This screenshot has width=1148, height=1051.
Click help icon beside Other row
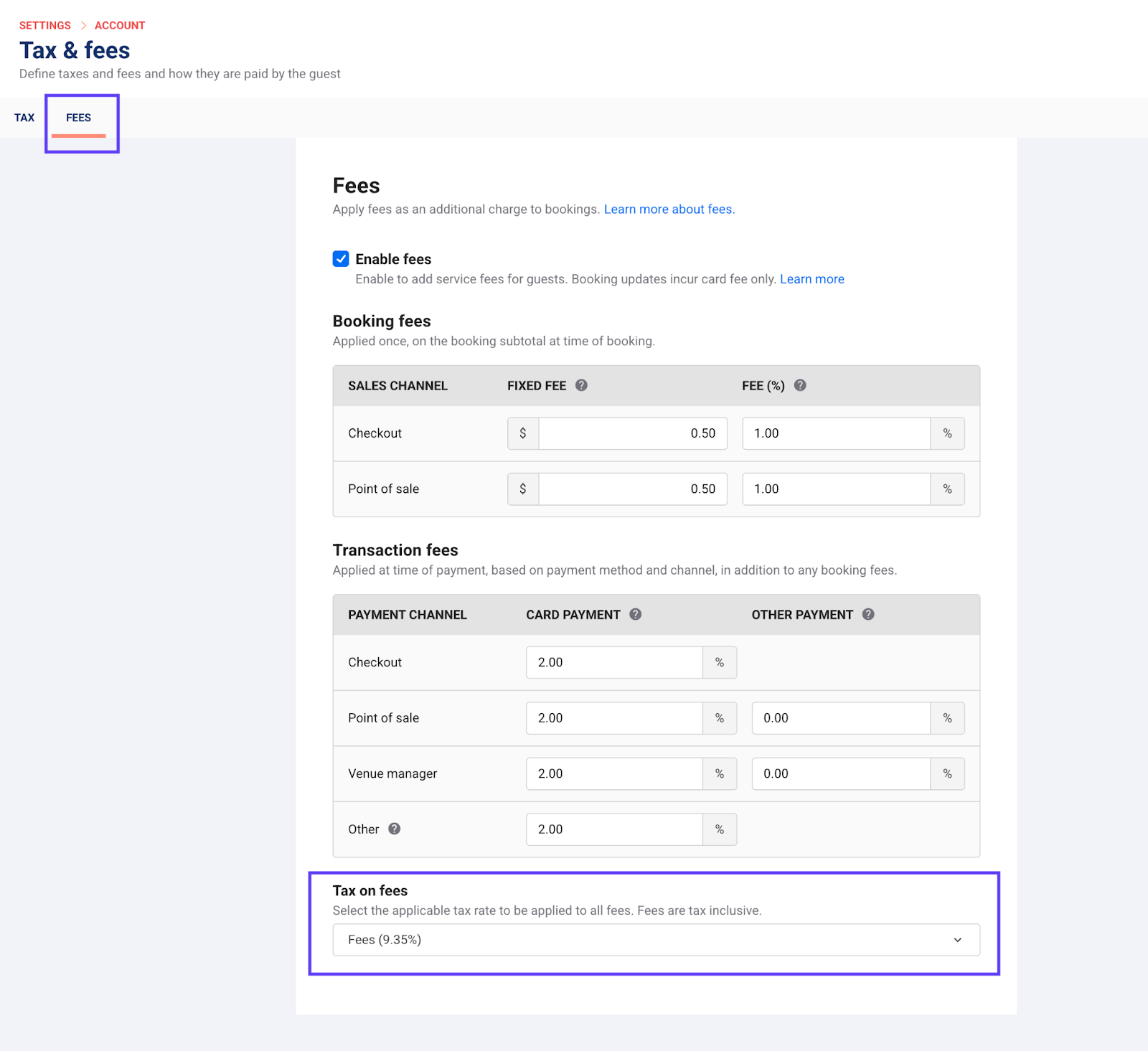click(x=394, y=829)
